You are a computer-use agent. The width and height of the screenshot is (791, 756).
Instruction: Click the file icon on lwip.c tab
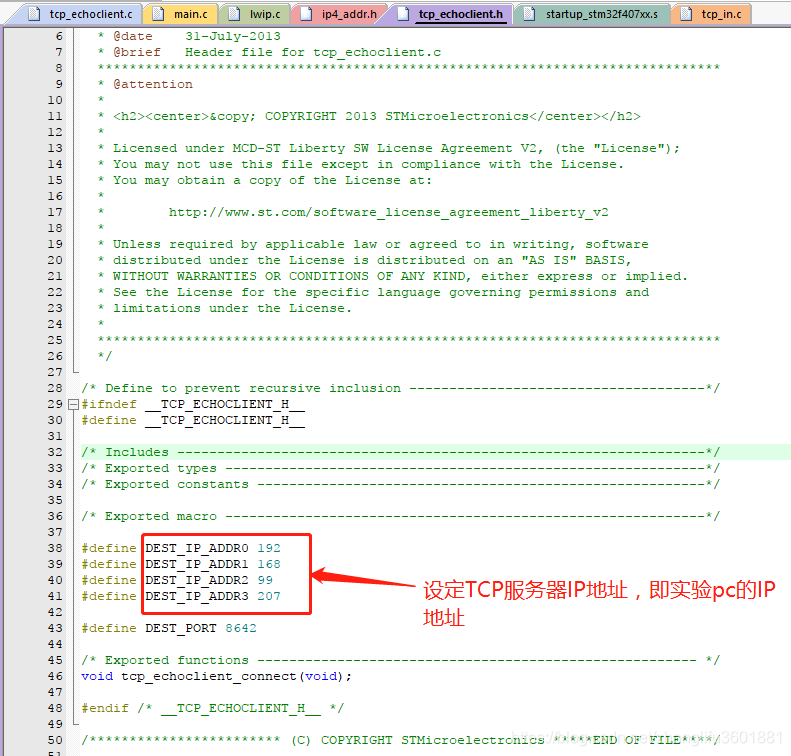(x=234, y=14)
